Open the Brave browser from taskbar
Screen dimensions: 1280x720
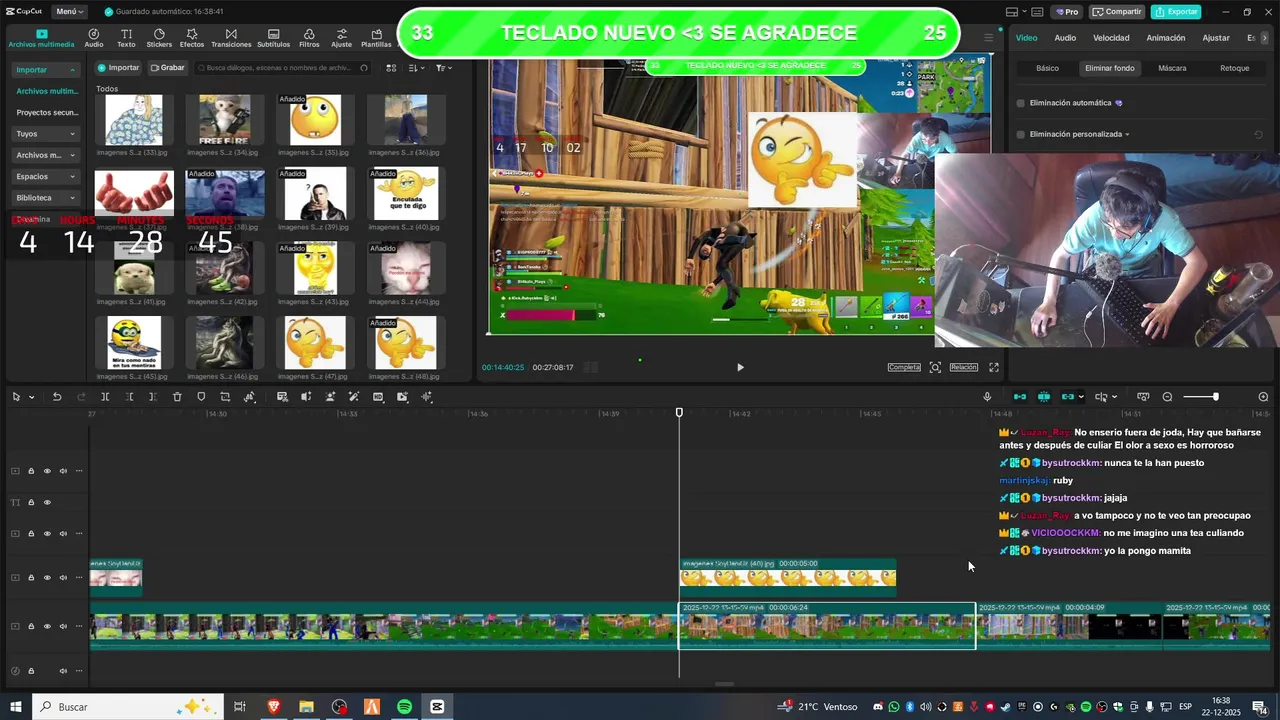click(274, 707)
